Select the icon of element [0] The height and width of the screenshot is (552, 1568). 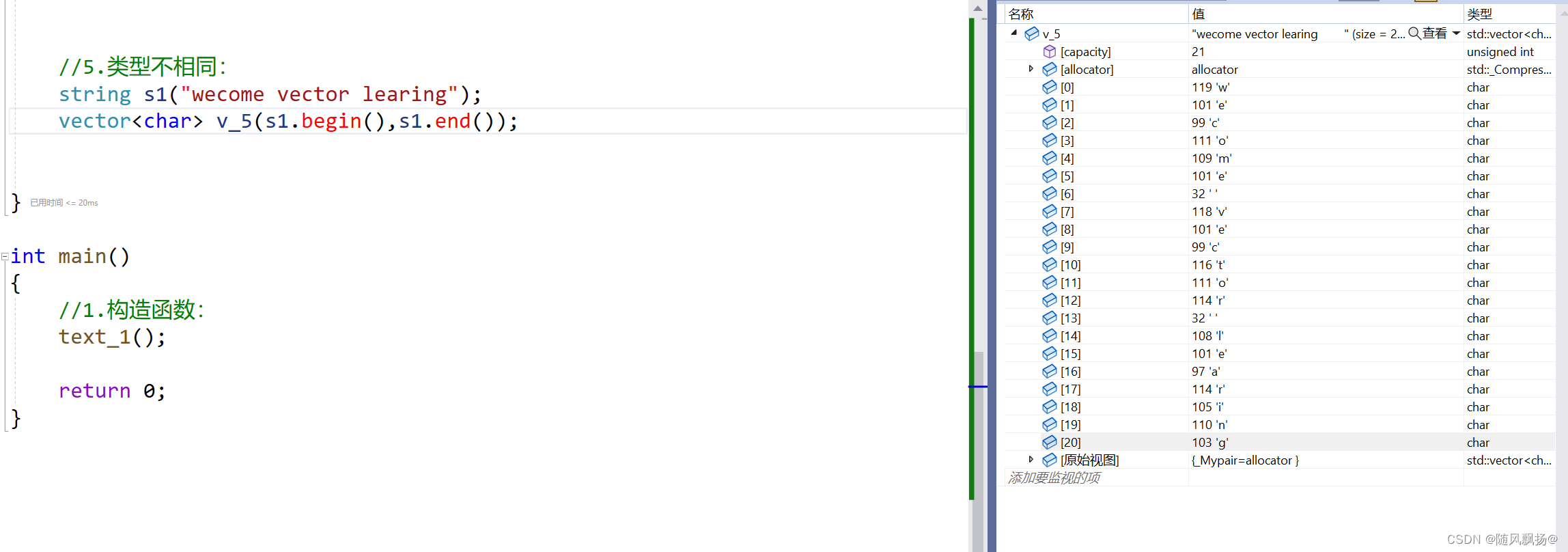(1050, 87)
